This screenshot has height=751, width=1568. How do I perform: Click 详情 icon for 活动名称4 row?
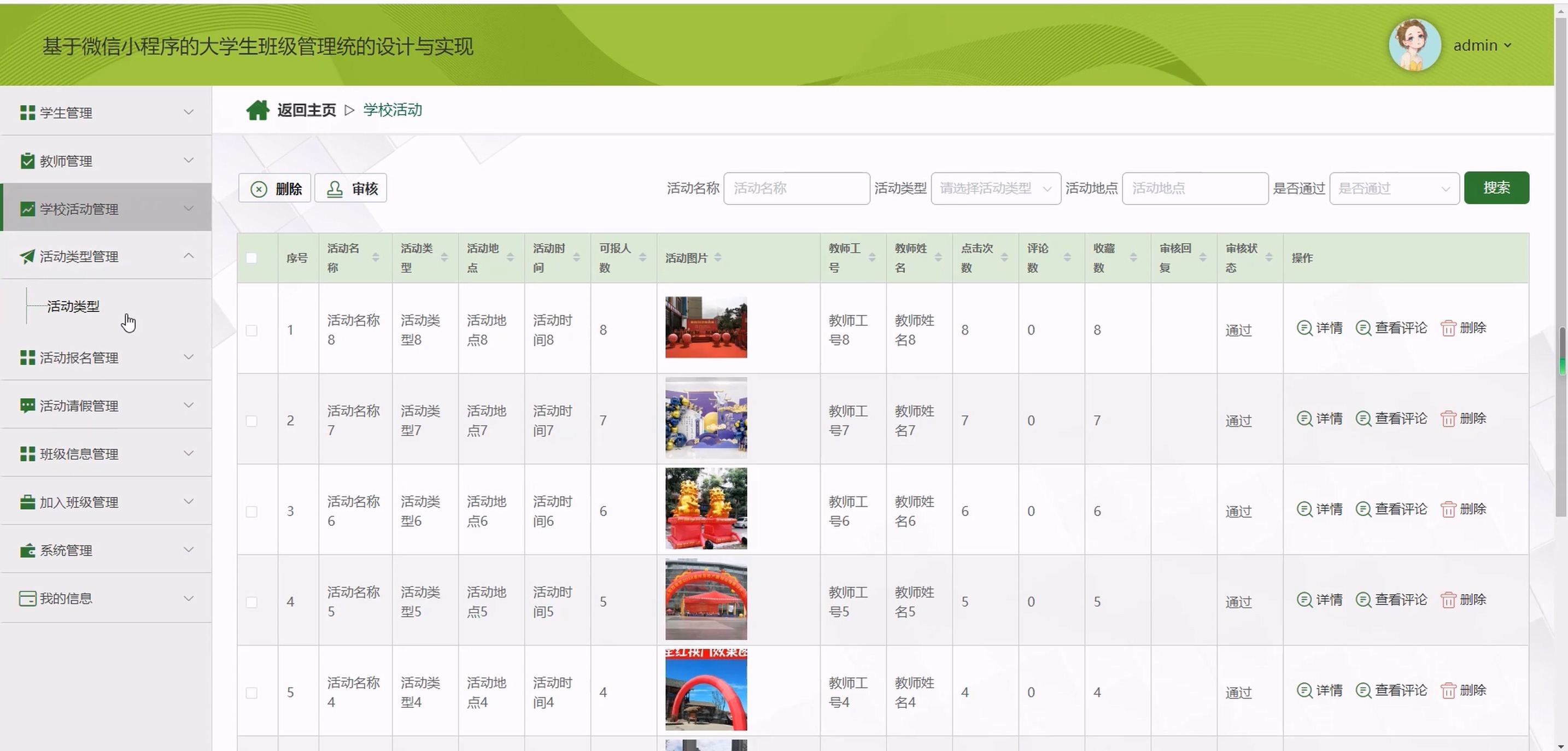(1304, 690)
